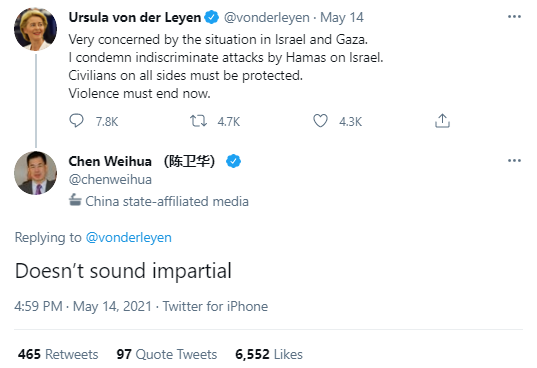
Task: Open the share icon on Ursula's tweet
Action: click(x=442, y=120)
